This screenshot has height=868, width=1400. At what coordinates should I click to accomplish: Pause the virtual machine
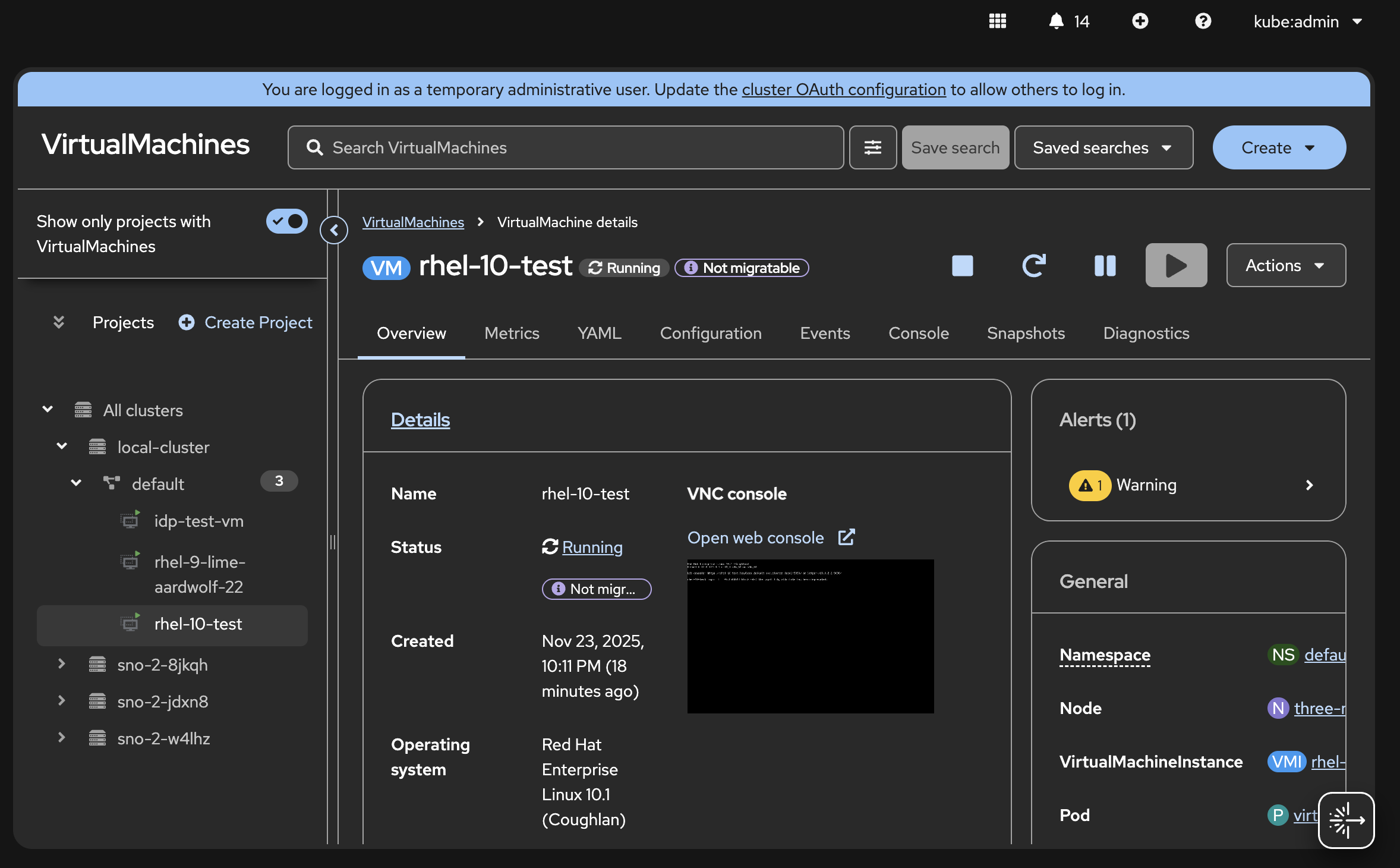(x=1105, y=266)
